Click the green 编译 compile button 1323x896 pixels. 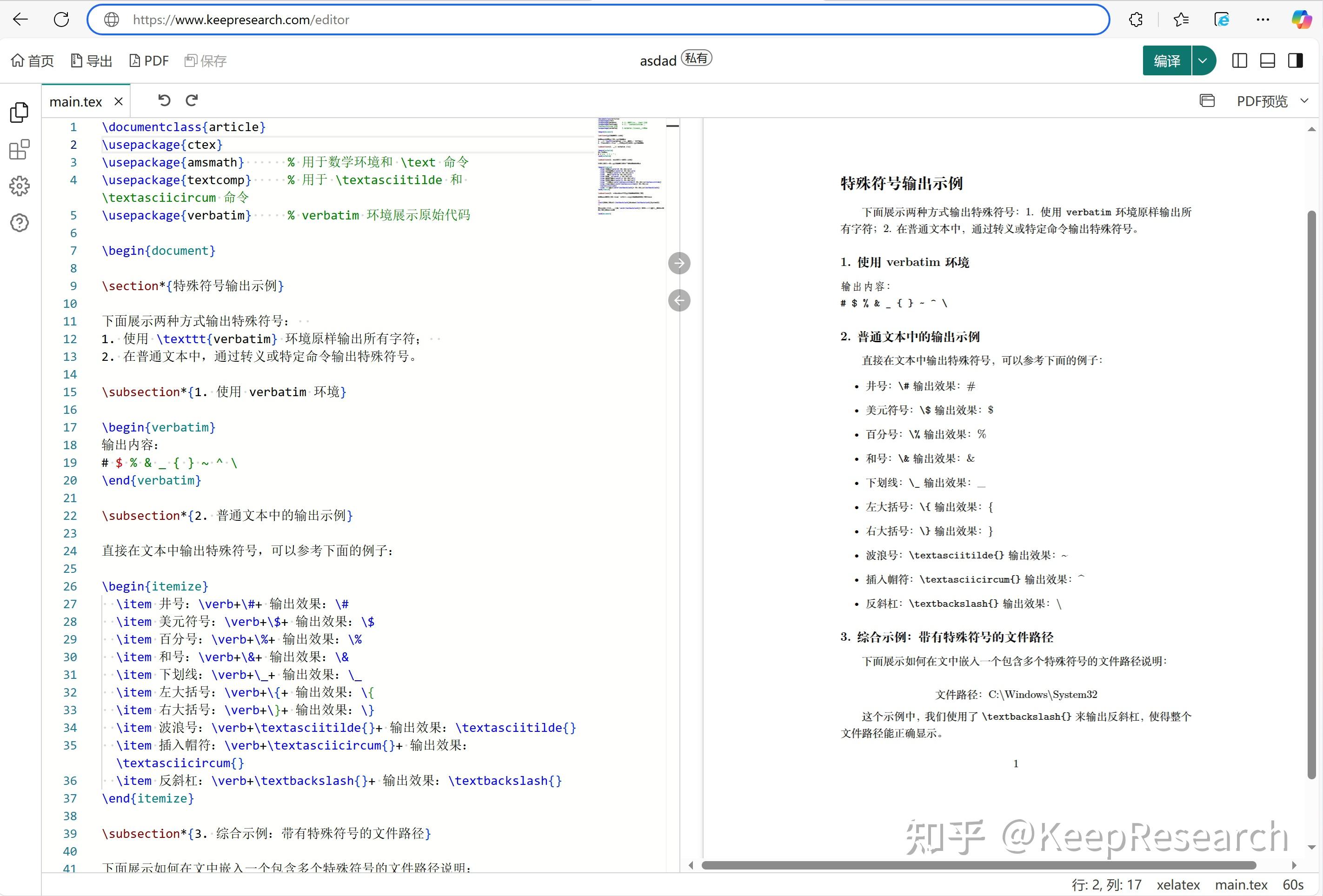pos(1166,60)
